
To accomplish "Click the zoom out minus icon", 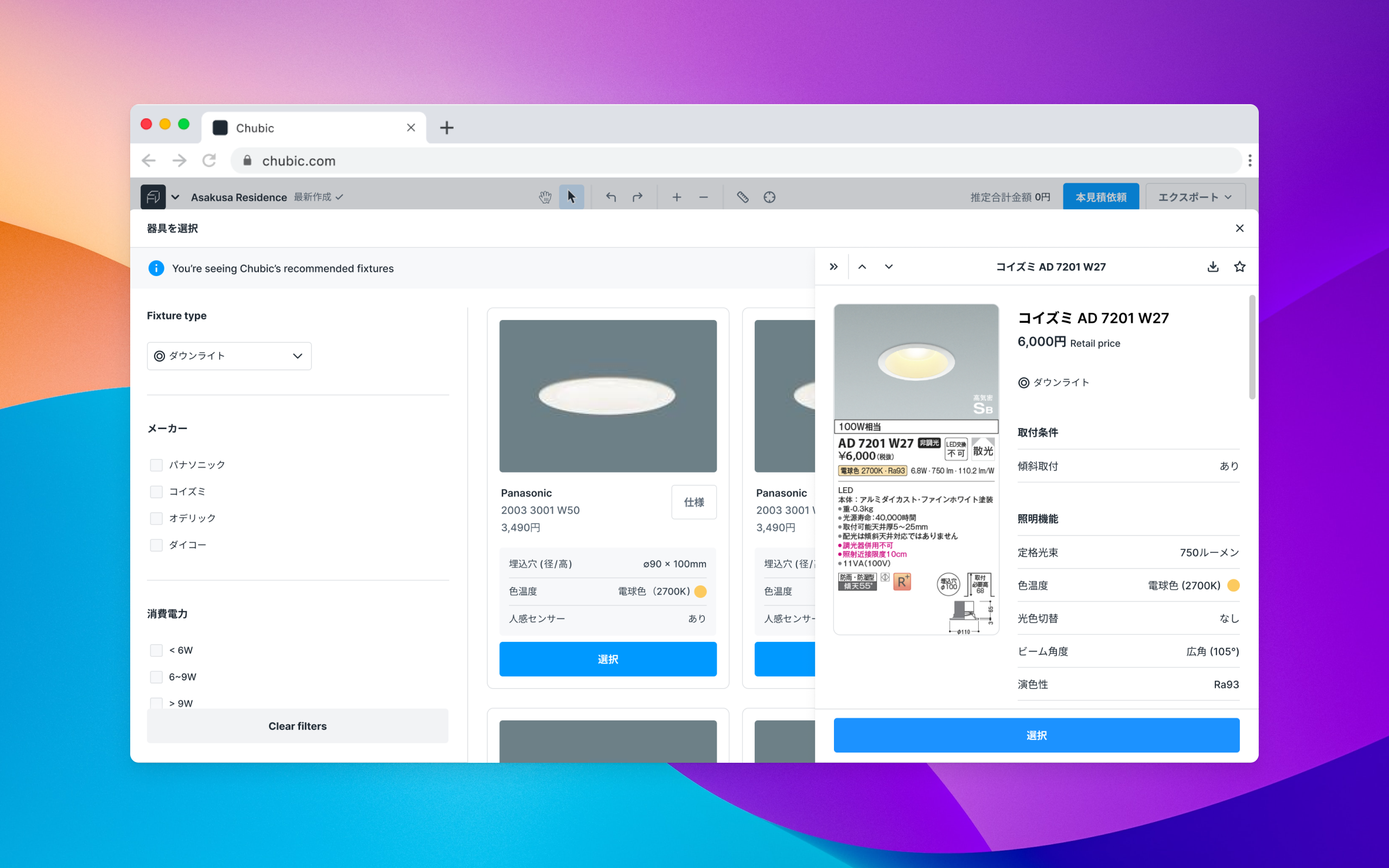I will [704, 196].
